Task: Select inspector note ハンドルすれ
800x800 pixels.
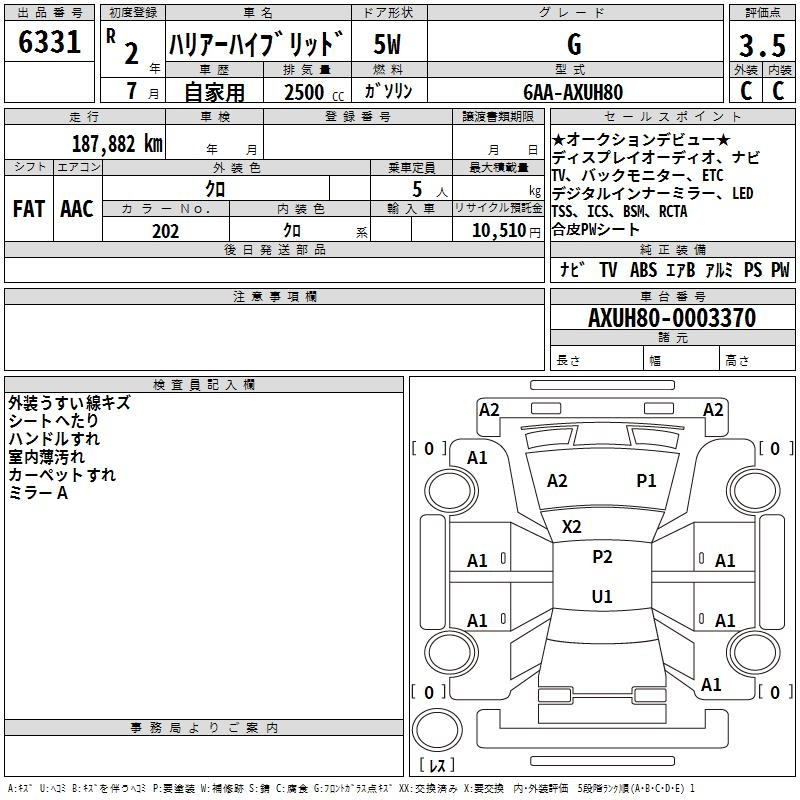Action: pos(54,438)
